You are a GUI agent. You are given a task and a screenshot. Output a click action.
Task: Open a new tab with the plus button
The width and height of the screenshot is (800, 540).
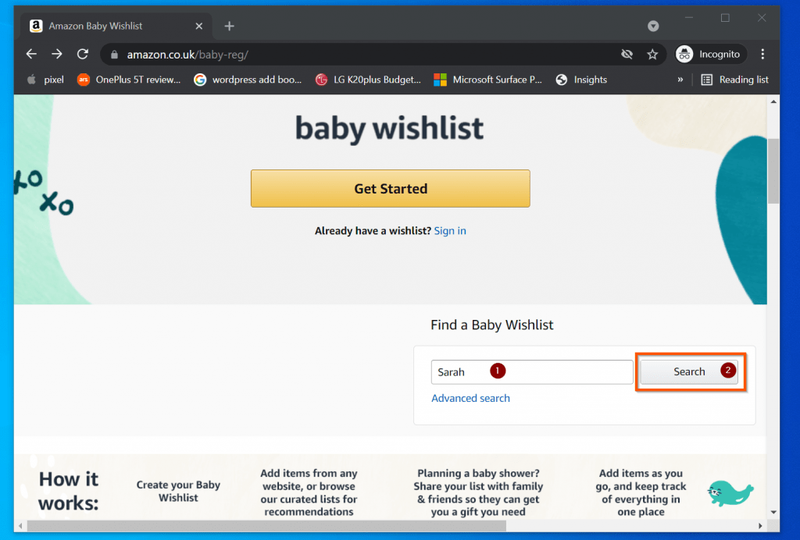(x=229, y=26)
